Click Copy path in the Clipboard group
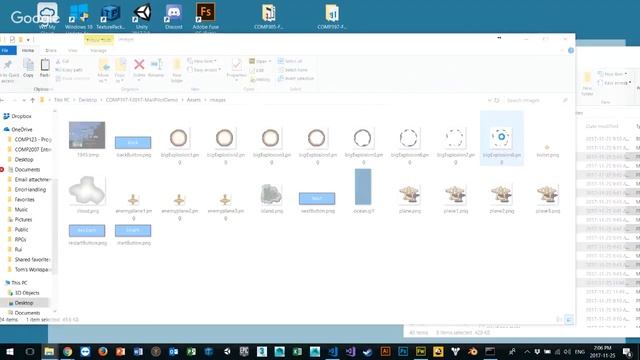 [69, 70]
